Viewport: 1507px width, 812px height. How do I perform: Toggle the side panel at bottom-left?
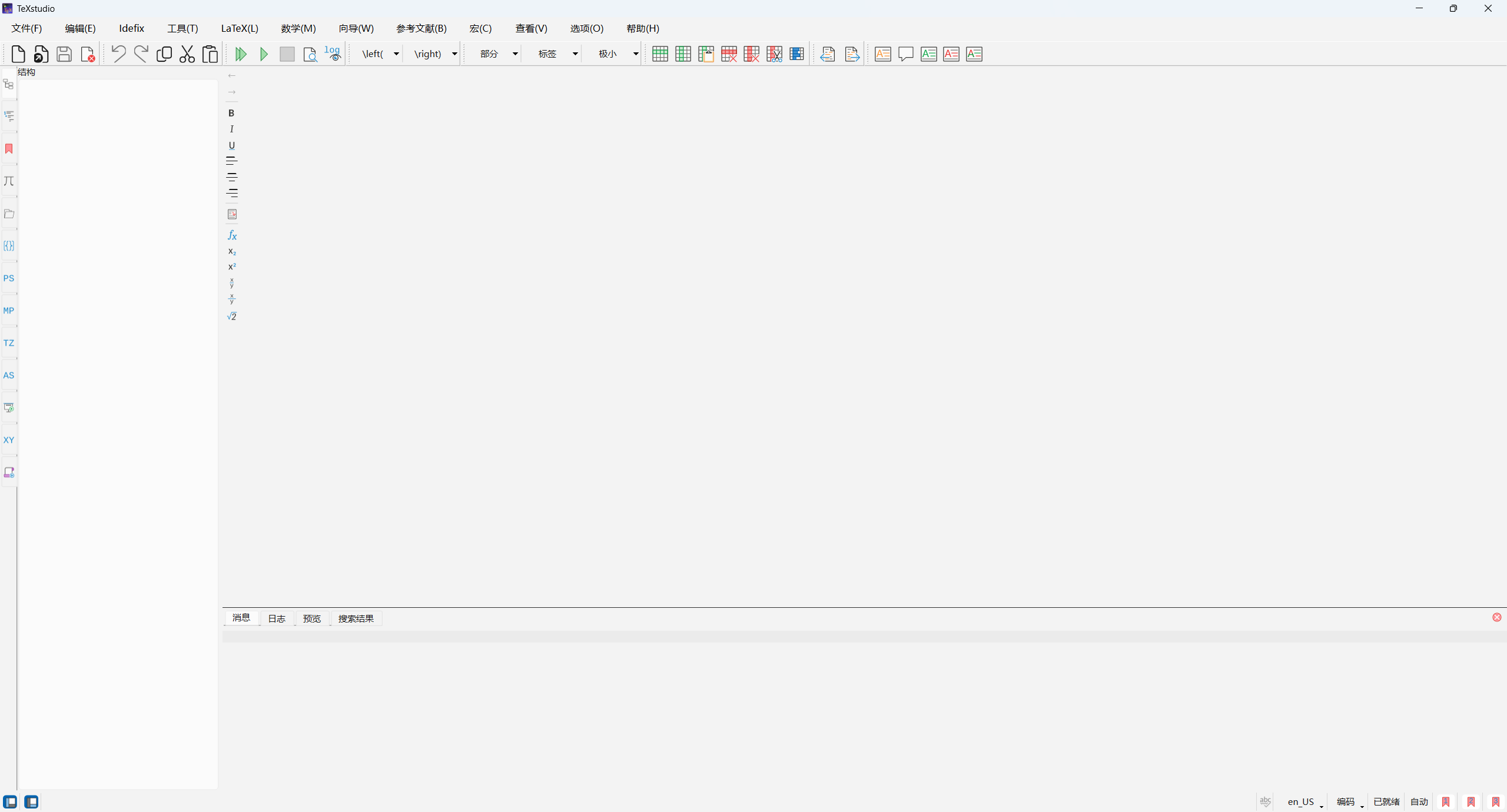(10, 801)
